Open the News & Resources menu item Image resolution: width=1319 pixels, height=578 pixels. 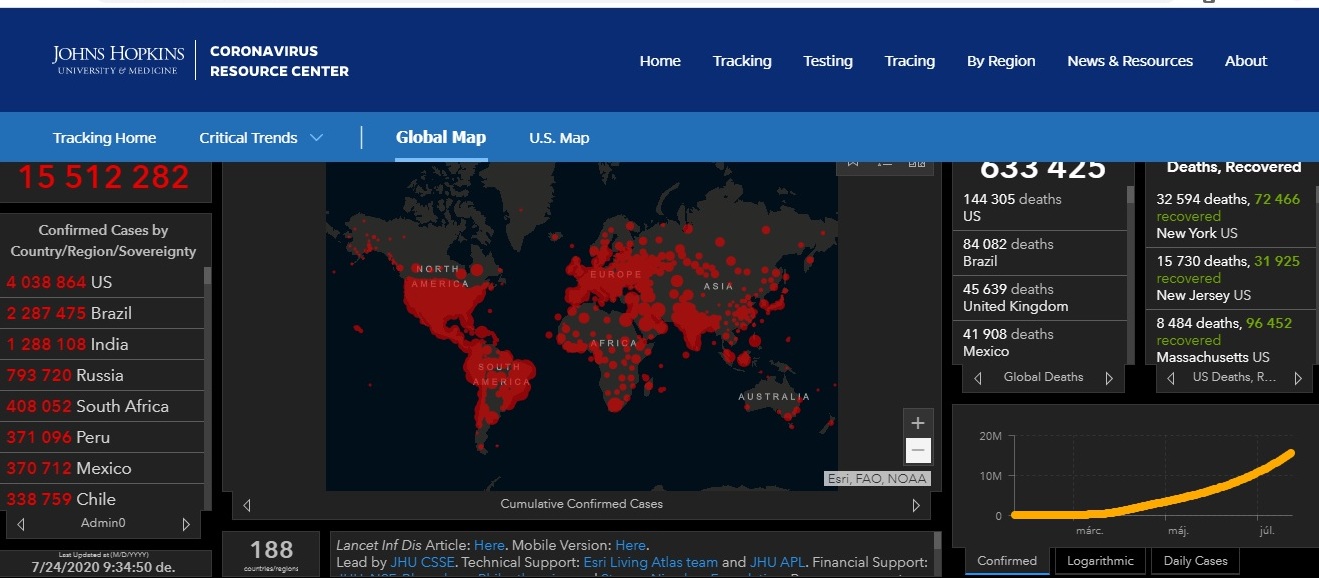tap(1130, 61)
